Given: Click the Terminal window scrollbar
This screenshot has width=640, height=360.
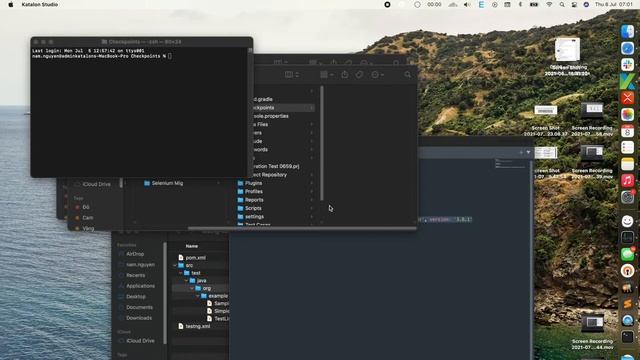Looking at the screenshot, I should coord(250,112).
